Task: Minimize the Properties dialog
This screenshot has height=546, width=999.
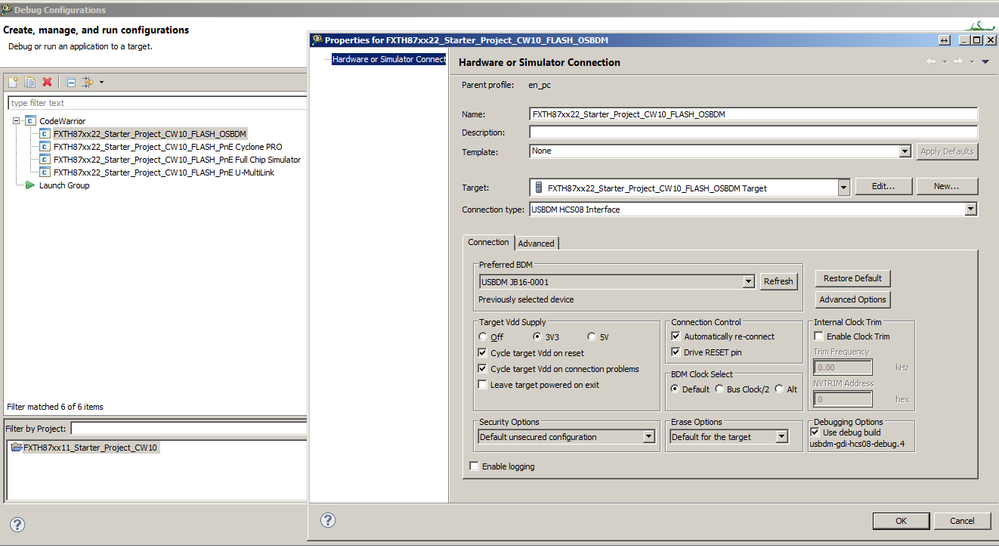Action: pyautogui.click(x=965, y=40)
